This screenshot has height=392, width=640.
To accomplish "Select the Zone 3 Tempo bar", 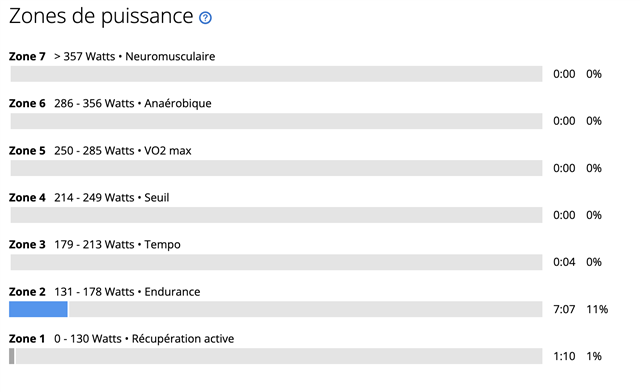I will coord(276,262).
